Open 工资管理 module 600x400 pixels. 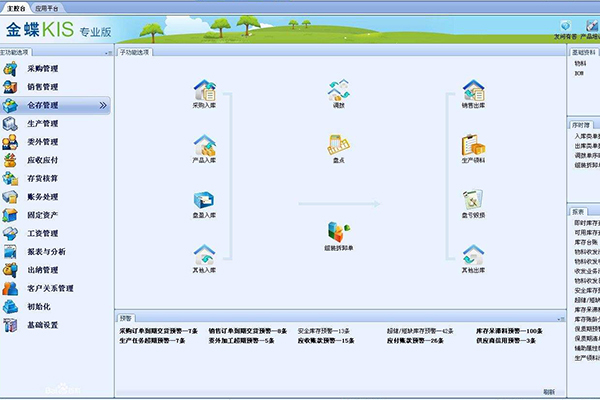click(x=42, y=233)
